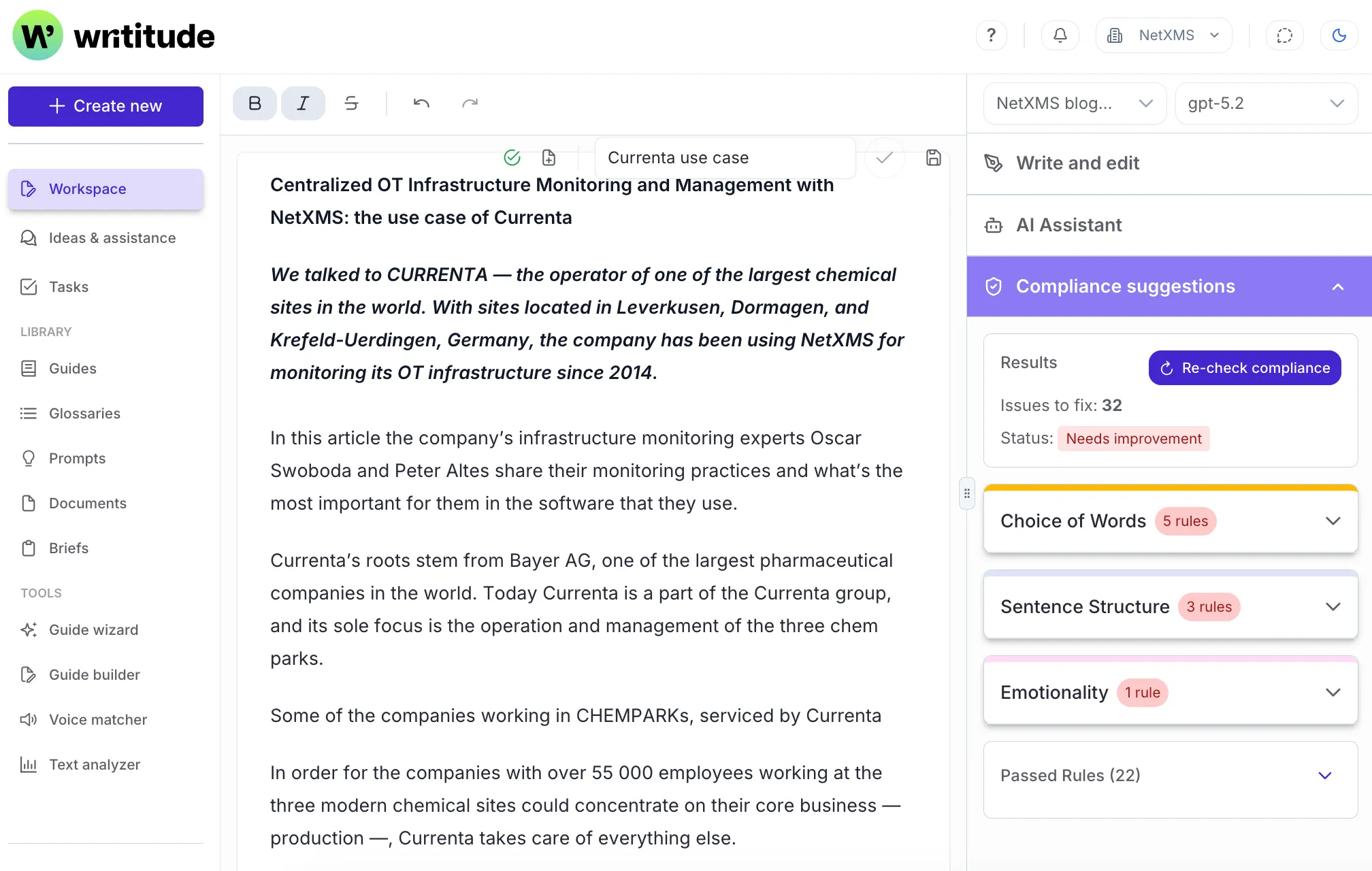Open Ideas & assistance
The image size is (1372, 871).
click(112, 237)
